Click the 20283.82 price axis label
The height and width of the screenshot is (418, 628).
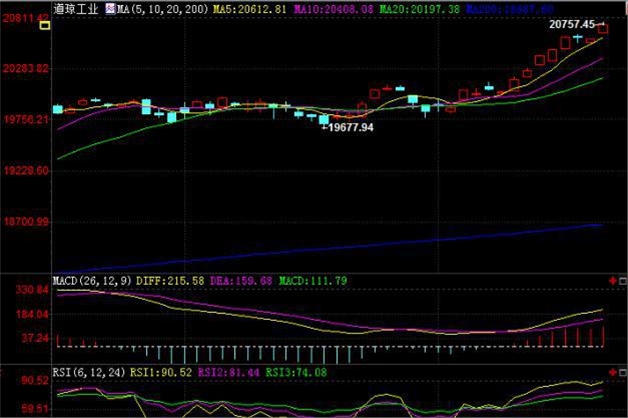pos(26,68)
